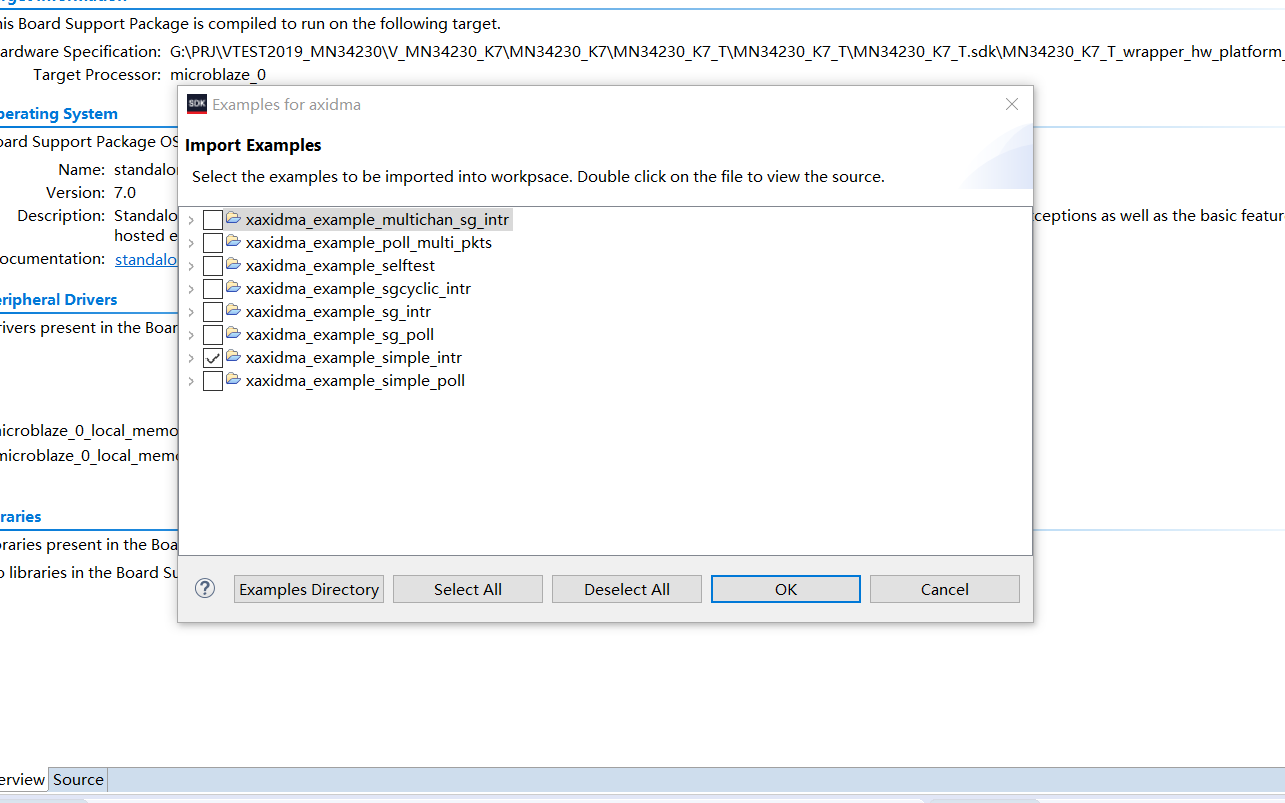The height and width of the screenshot is (803, 1285).
Task: Expand the xaxidma_example_sg_intr tree node
Action: (x=191, y=312)
